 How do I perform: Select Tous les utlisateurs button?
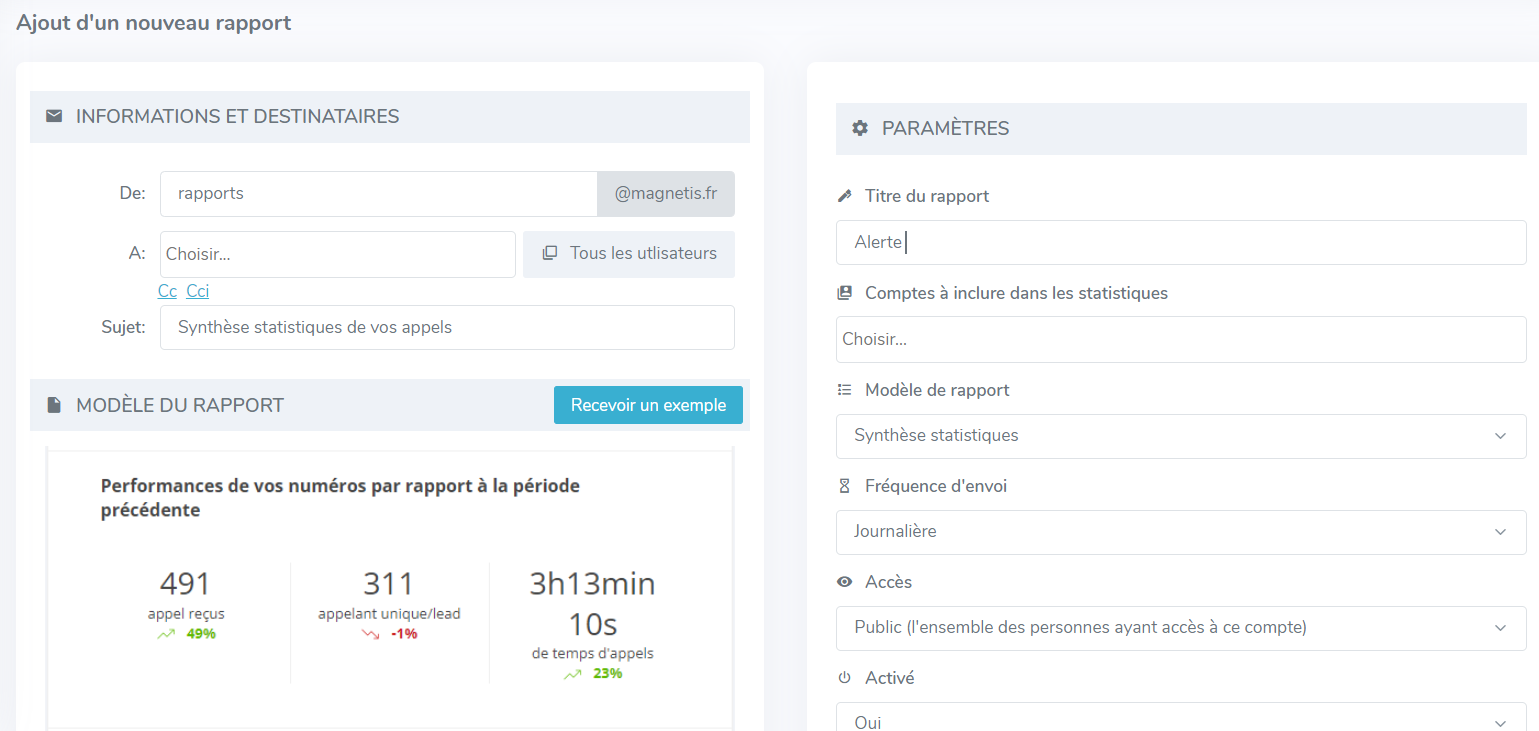(629, 254)
